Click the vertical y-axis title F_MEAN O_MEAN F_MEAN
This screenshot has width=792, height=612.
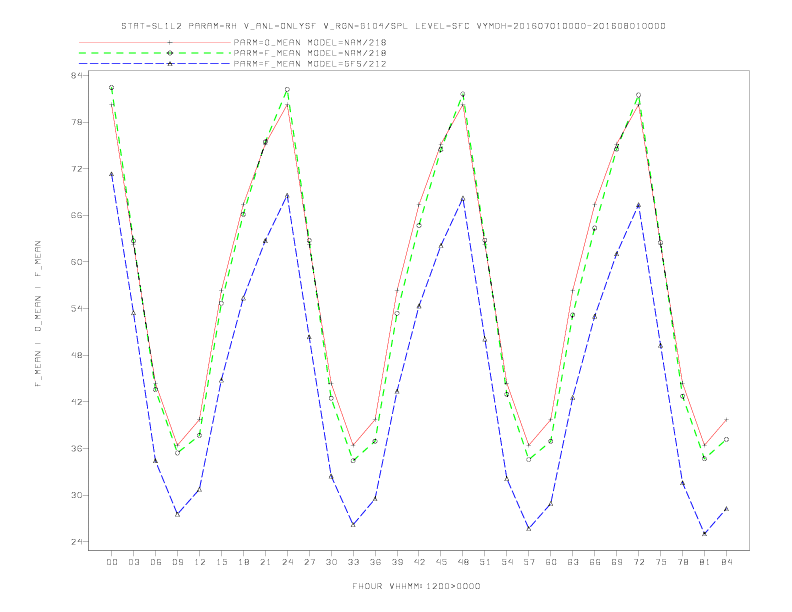point(38,314)
